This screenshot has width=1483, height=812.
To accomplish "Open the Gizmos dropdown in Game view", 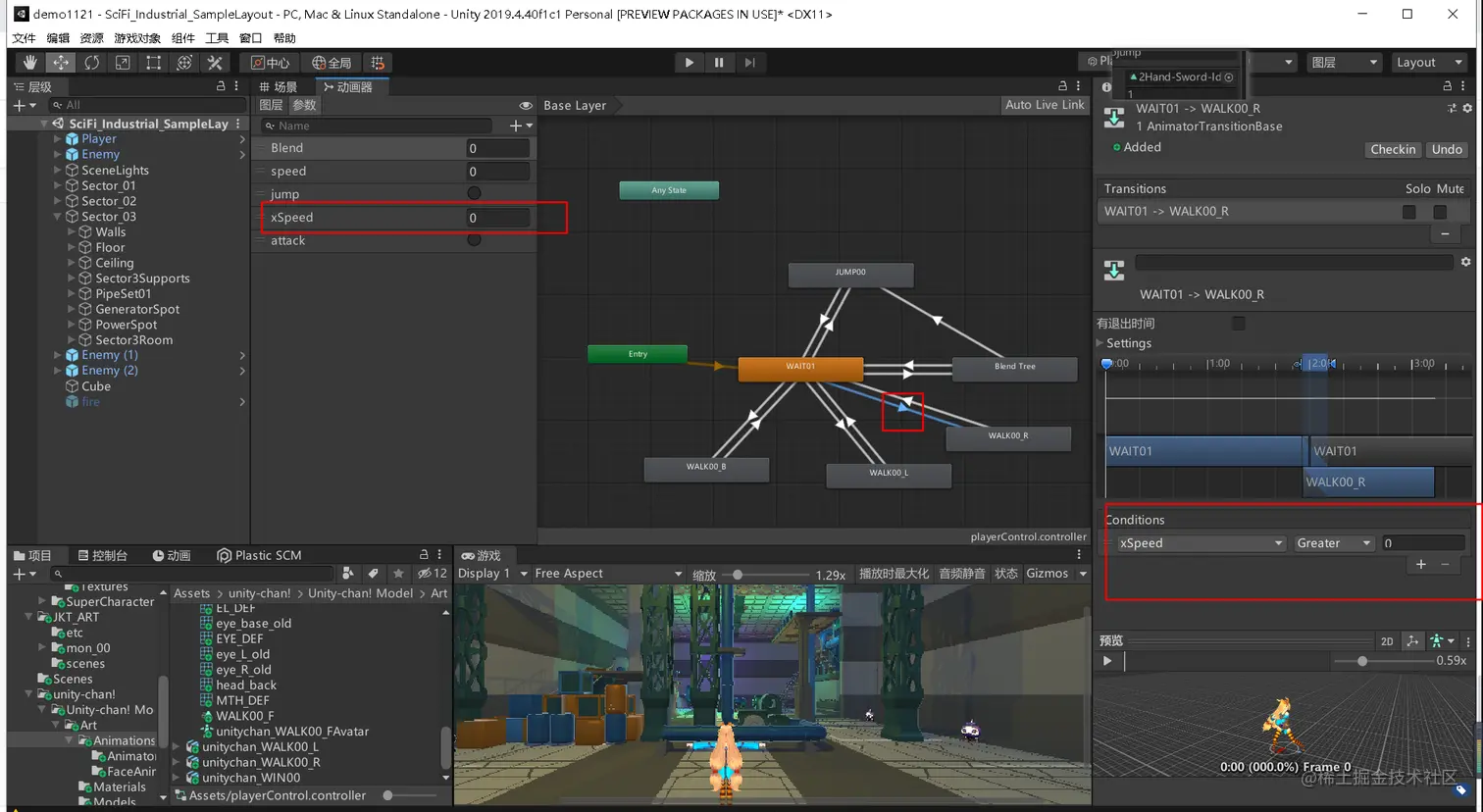I will (1056, 574).
